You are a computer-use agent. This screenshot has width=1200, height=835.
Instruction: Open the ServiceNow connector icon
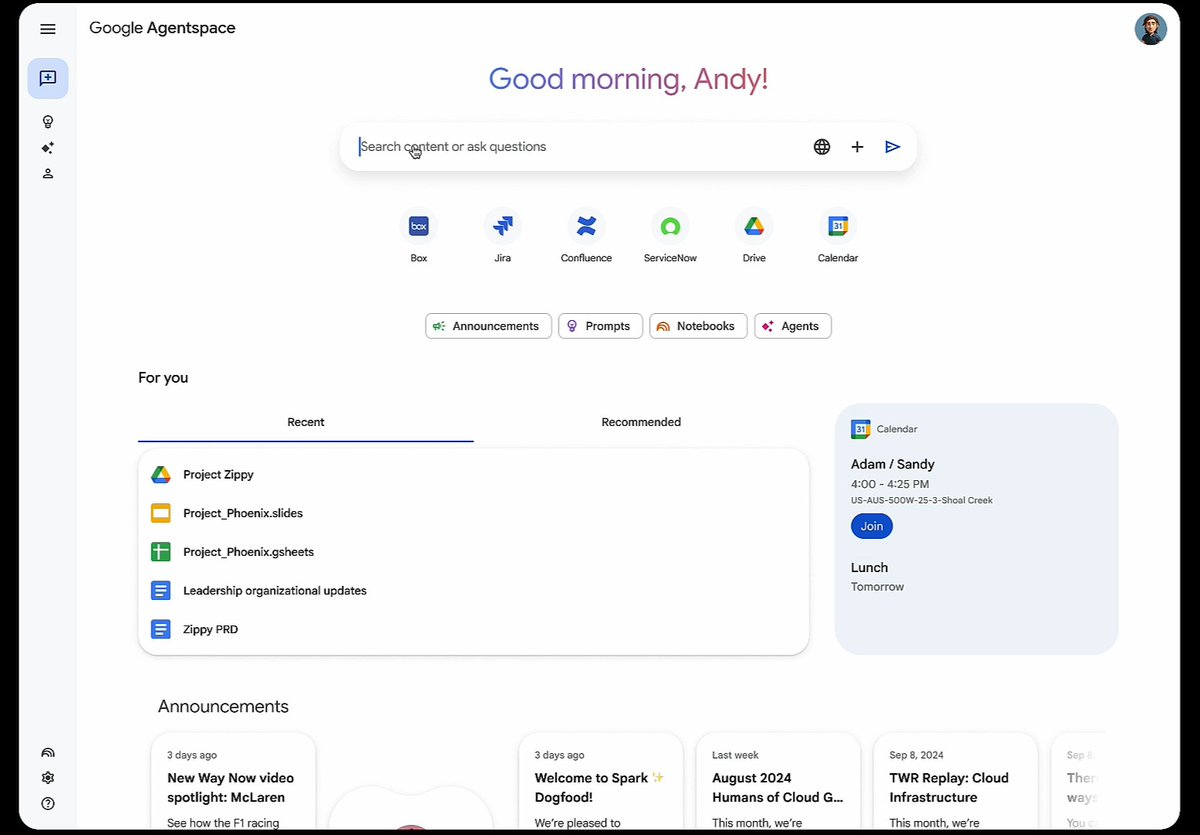pyautogui.click(x=670, y=227)
